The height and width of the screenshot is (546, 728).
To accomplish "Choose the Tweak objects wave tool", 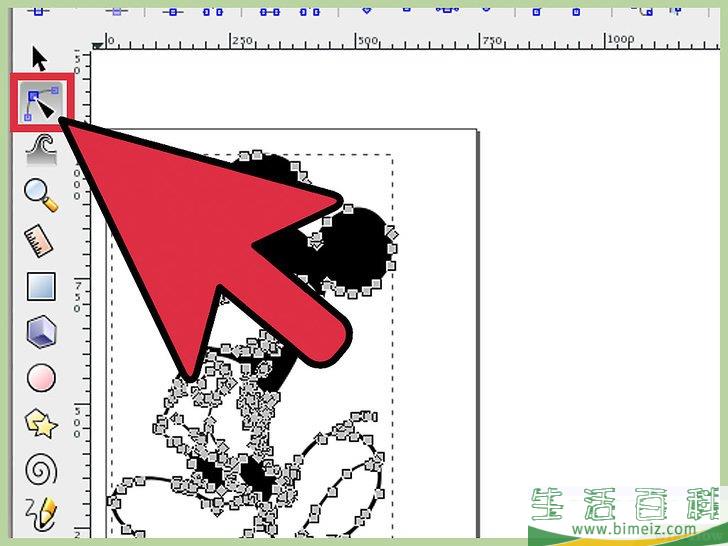I will click(x=41, y=150).
